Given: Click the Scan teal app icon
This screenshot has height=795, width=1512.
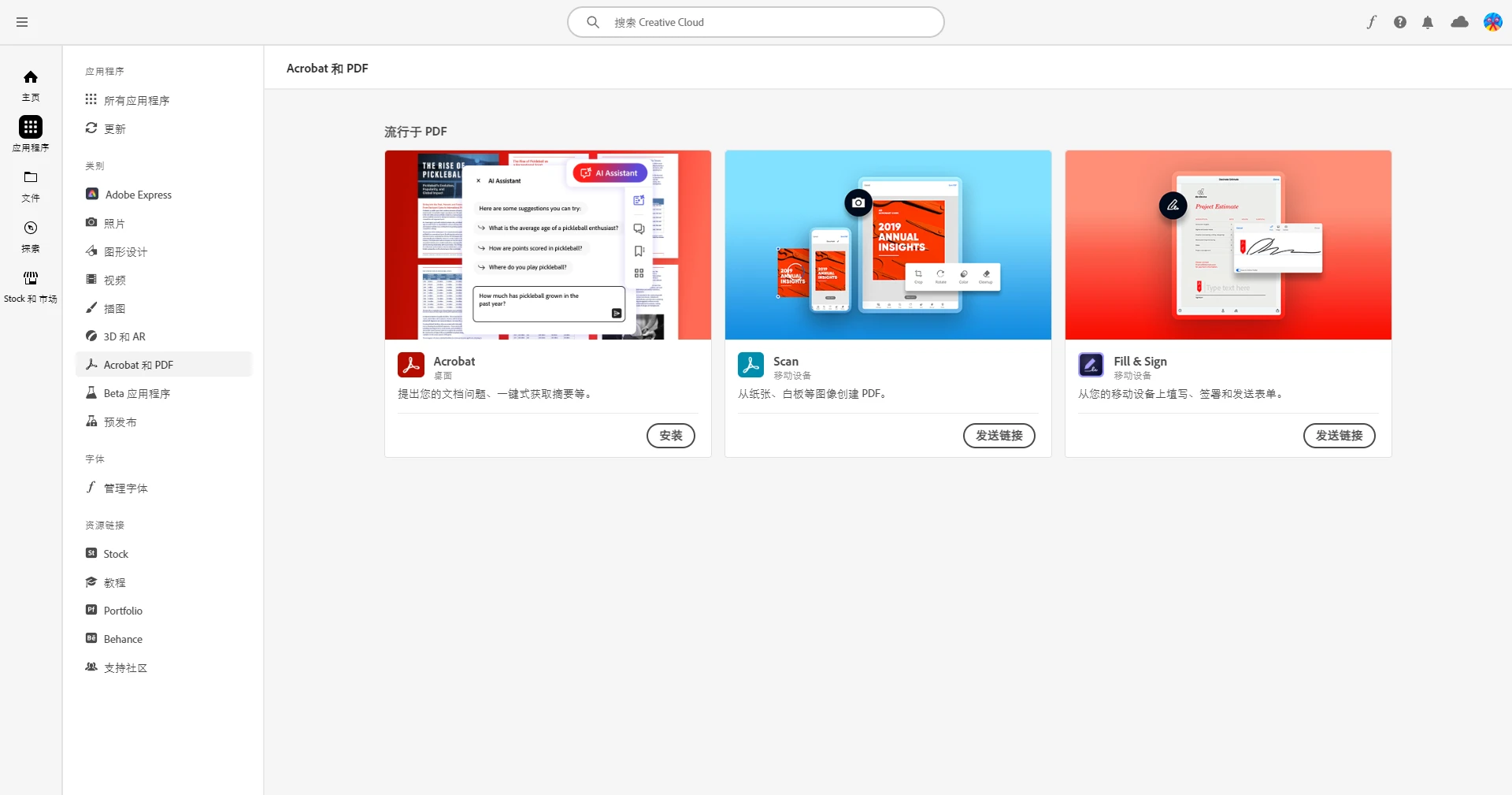Looking at the screenshot, I should 751,365.
